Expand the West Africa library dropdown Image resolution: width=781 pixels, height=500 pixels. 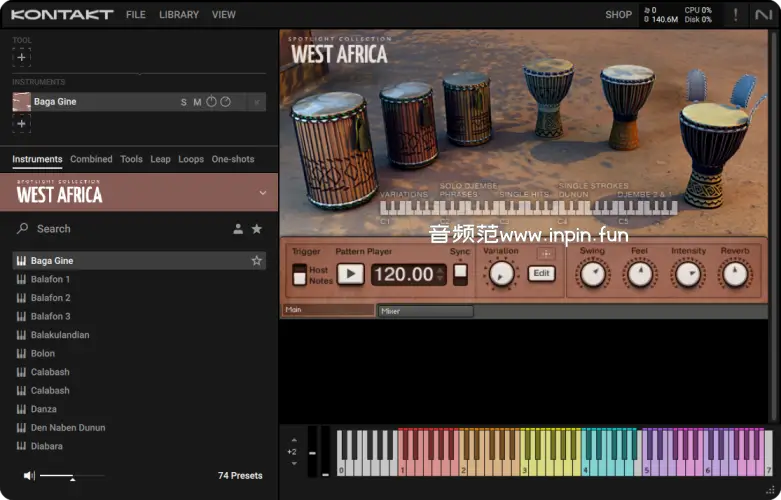click(x=263, y=193)
